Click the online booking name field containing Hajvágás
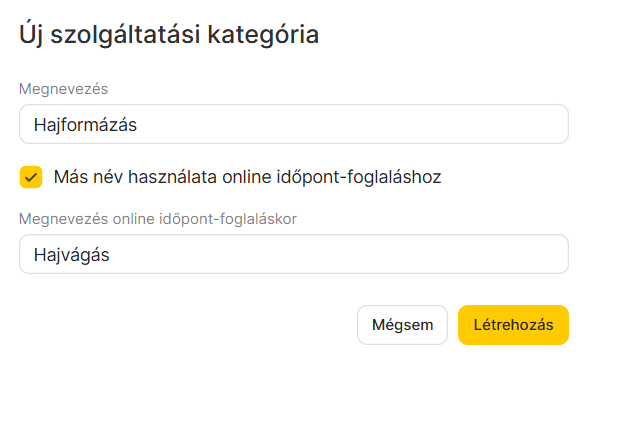Image resolution: width=638 pixels, height=423 pixels. click(294, 255)
